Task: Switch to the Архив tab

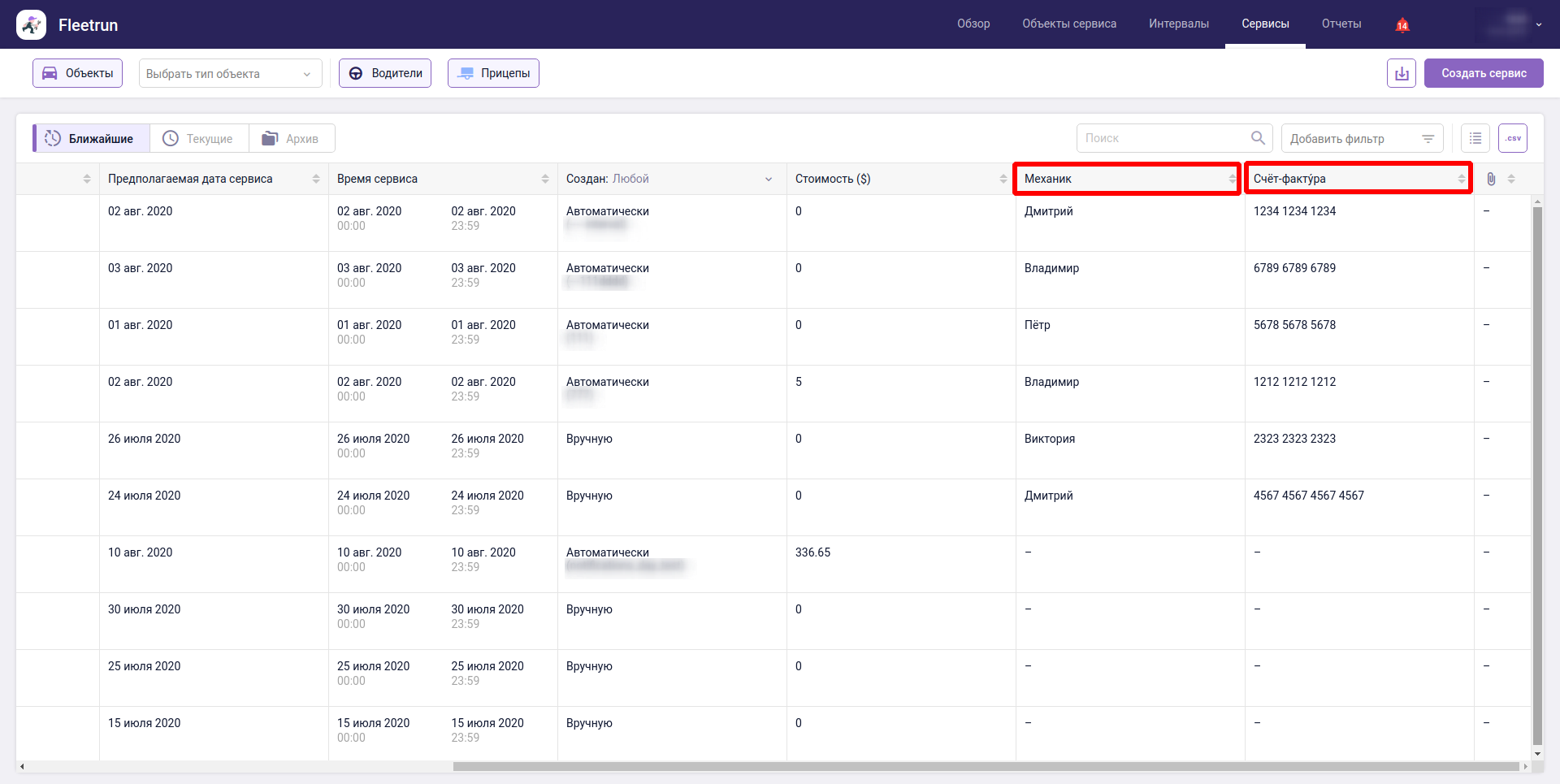Action: coord(291,138)
